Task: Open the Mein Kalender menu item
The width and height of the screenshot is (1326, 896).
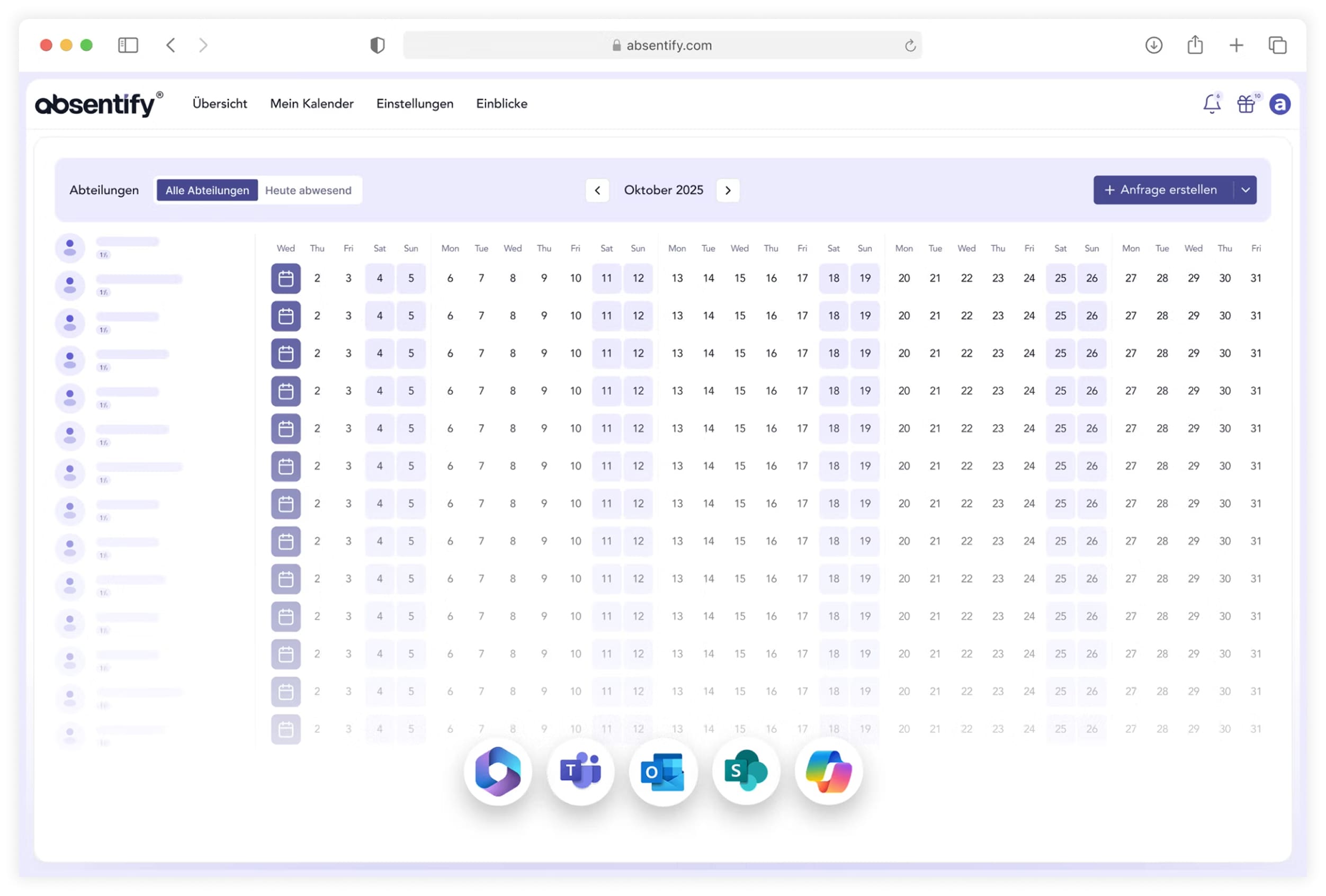Action: (311, 104)
